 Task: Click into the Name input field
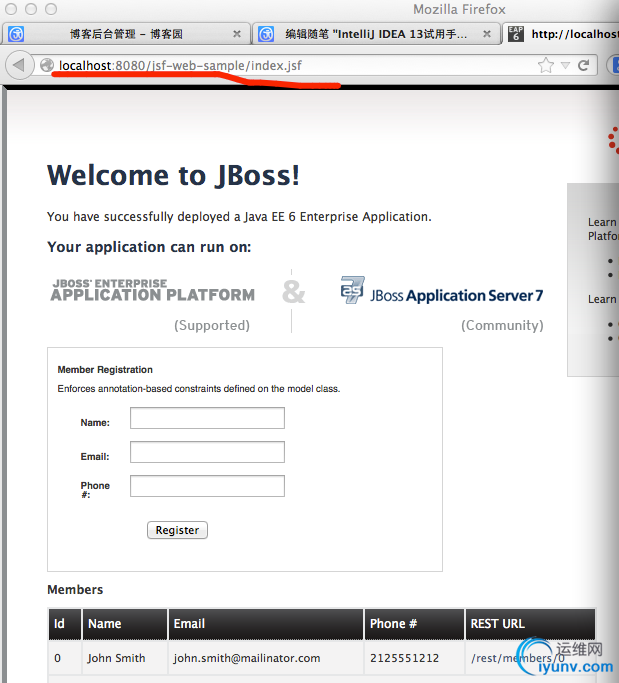207,418
